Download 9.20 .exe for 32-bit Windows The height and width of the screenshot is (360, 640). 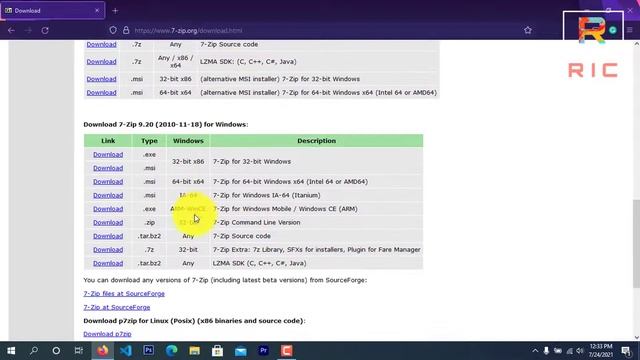(x=108, y=154)
